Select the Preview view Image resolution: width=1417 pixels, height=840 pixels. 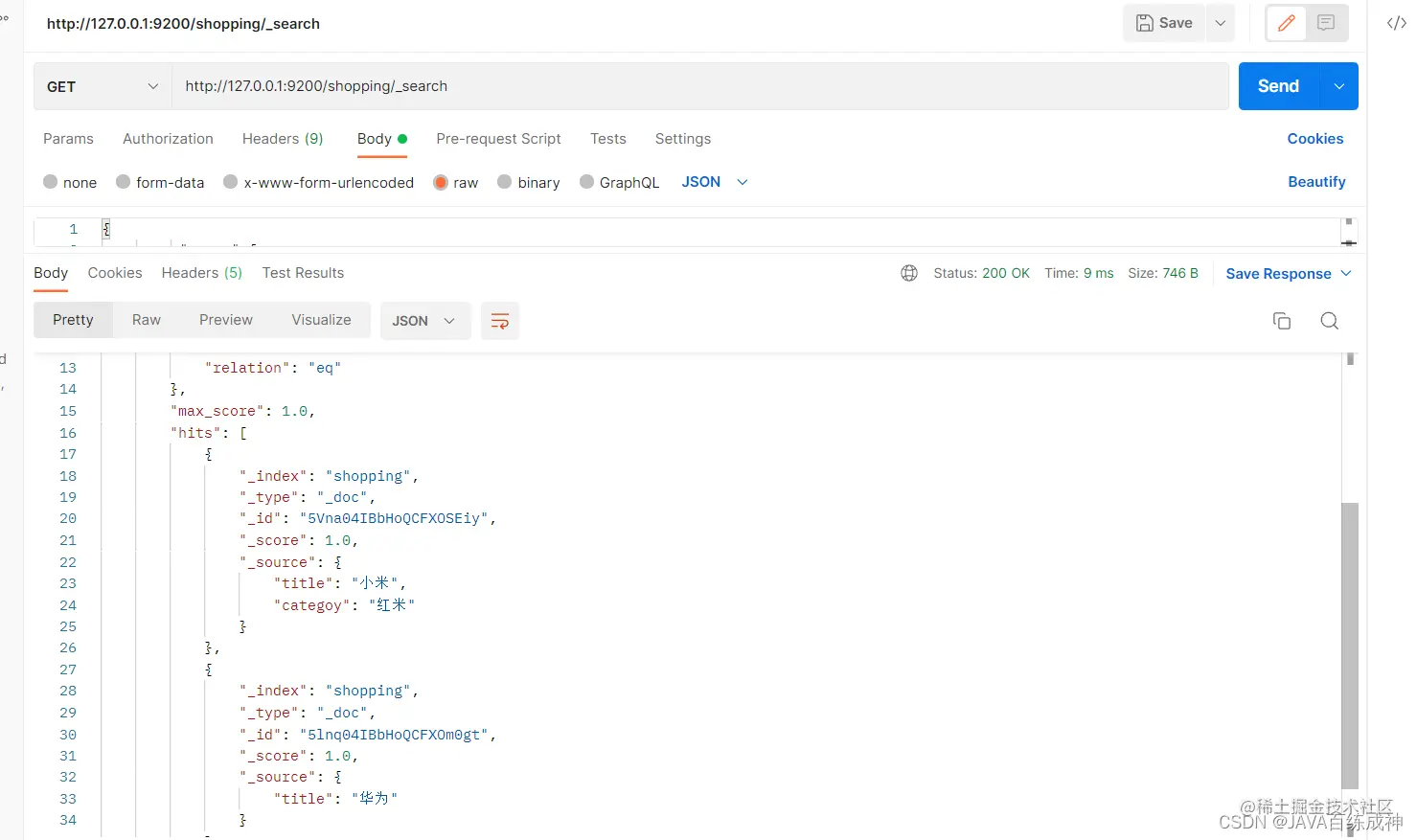pyautogui.click(x=226, y=320)
